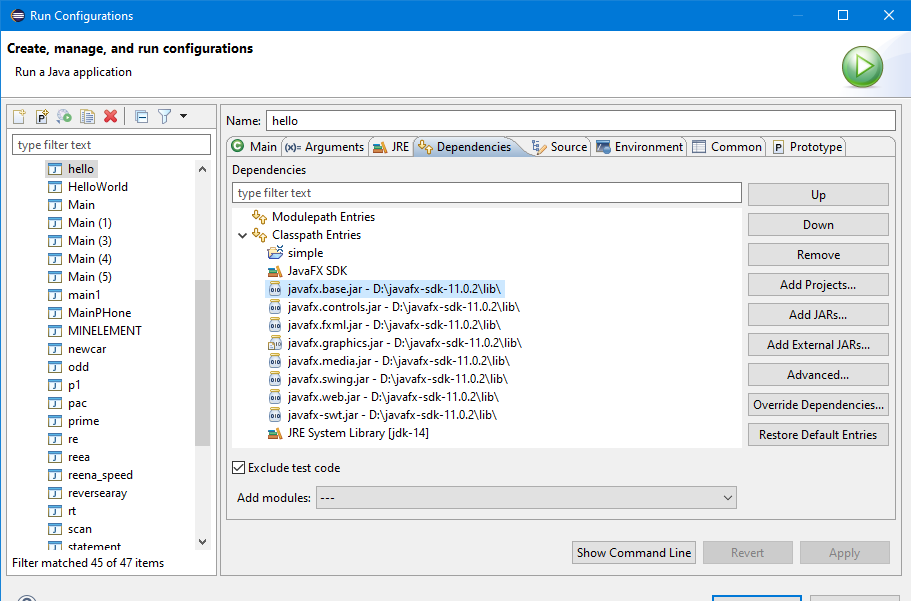911x601 pixels.
Task: Click the Show Command Line button
Action: pos(633,552)
